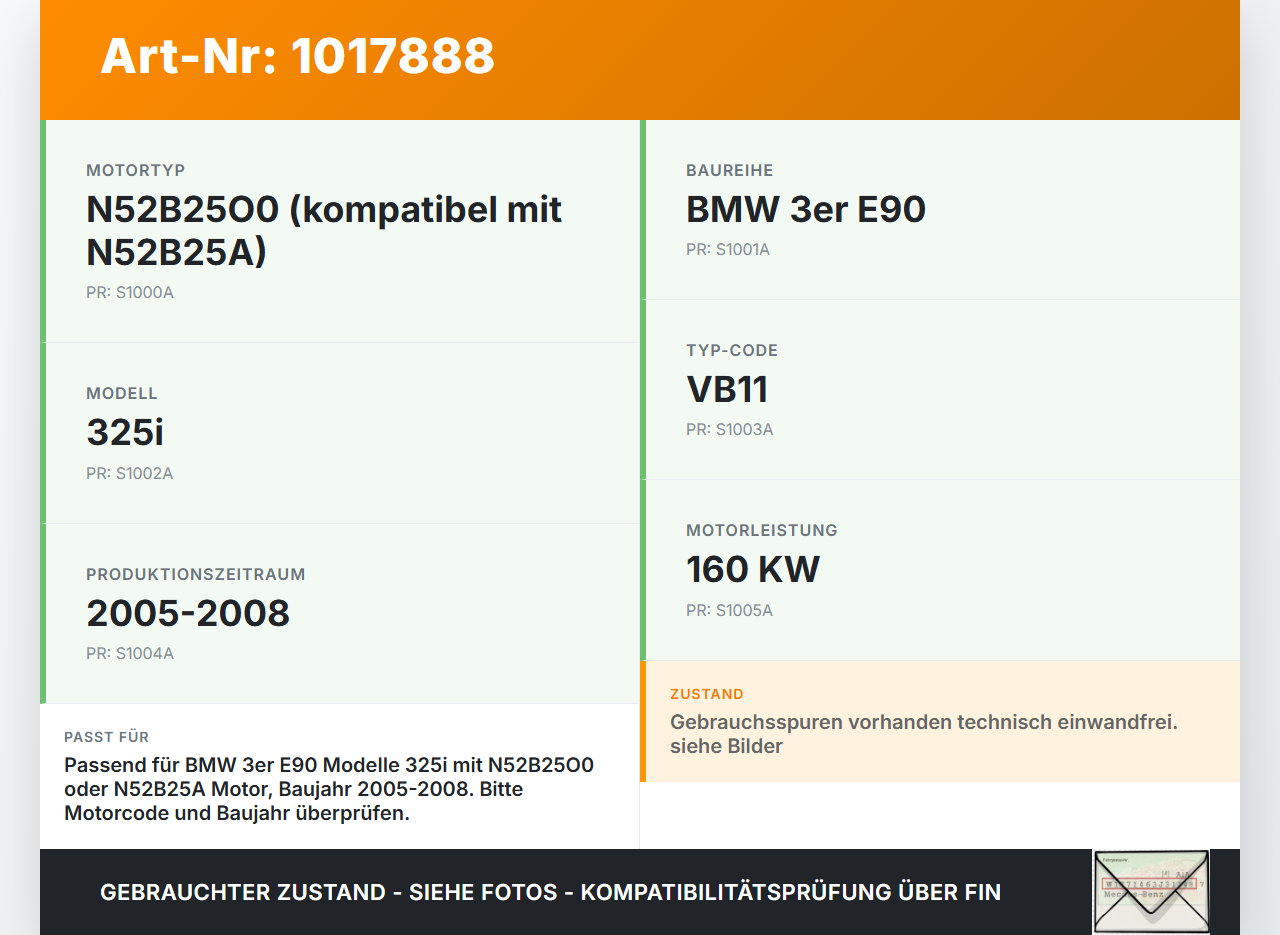
Task: Select the 160 KW power value
Action: pos(752,569)
